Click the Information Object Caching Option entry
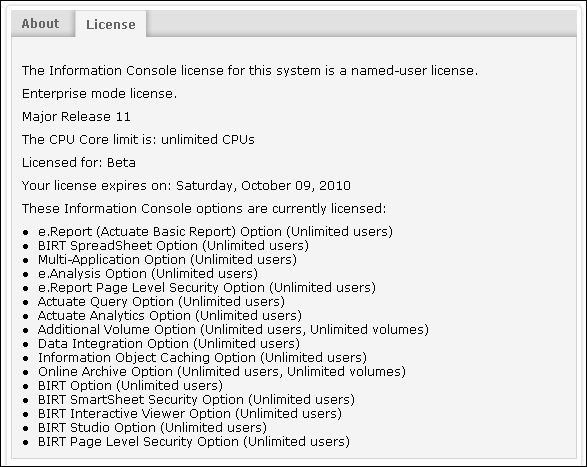The image size is (587, 467). click(x=202, y=358)
